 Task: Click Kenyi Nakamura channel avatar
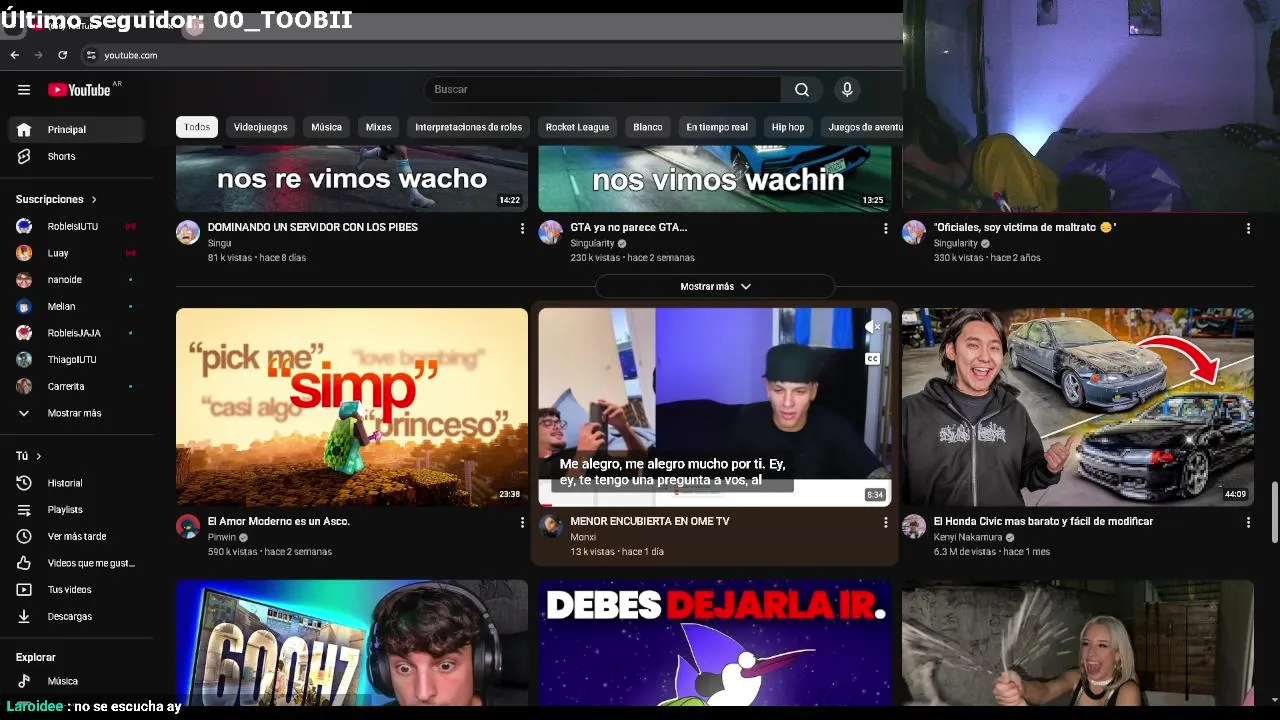coord(914,527)
